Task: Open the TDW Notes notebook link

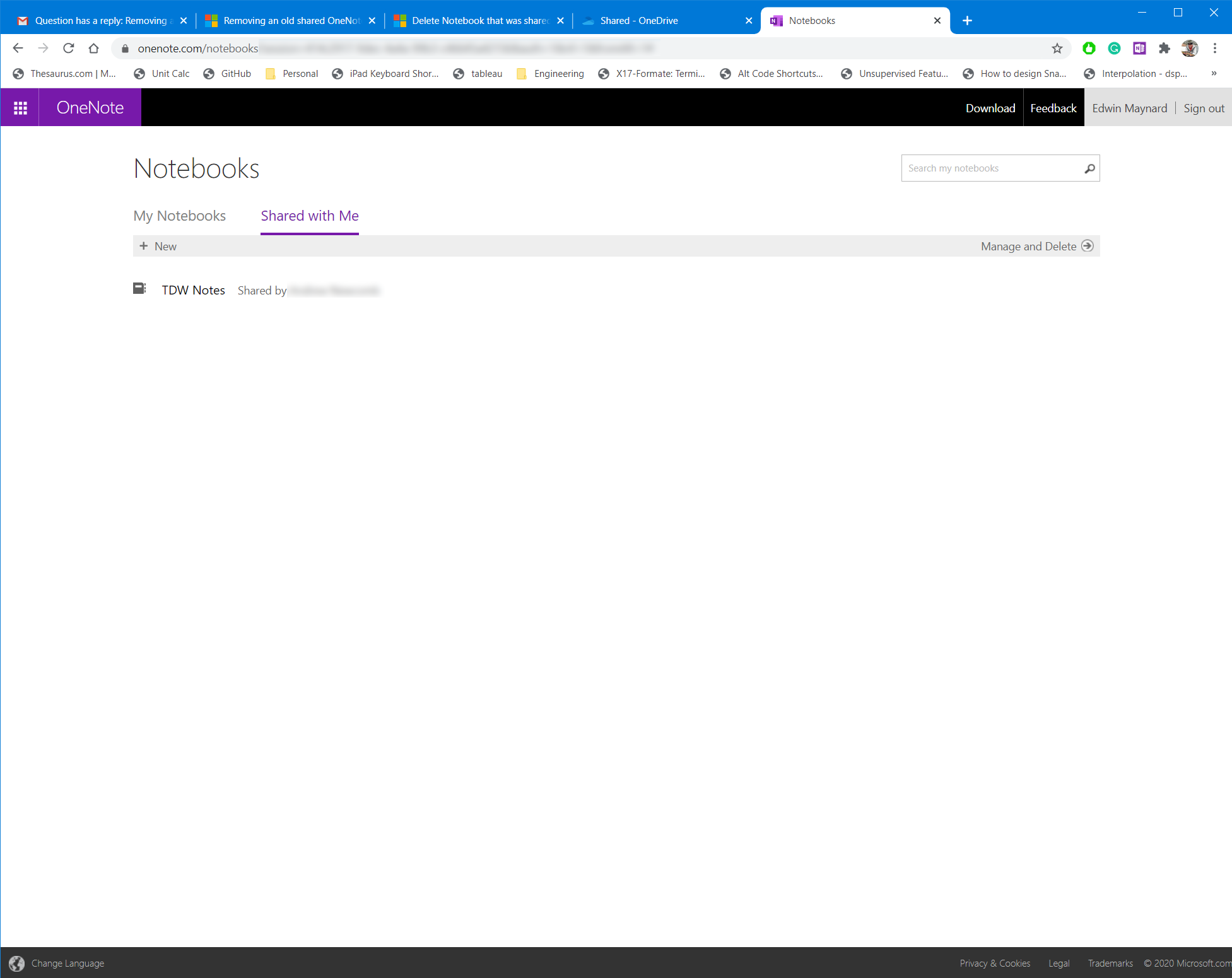Action: (x=193, y=290)
